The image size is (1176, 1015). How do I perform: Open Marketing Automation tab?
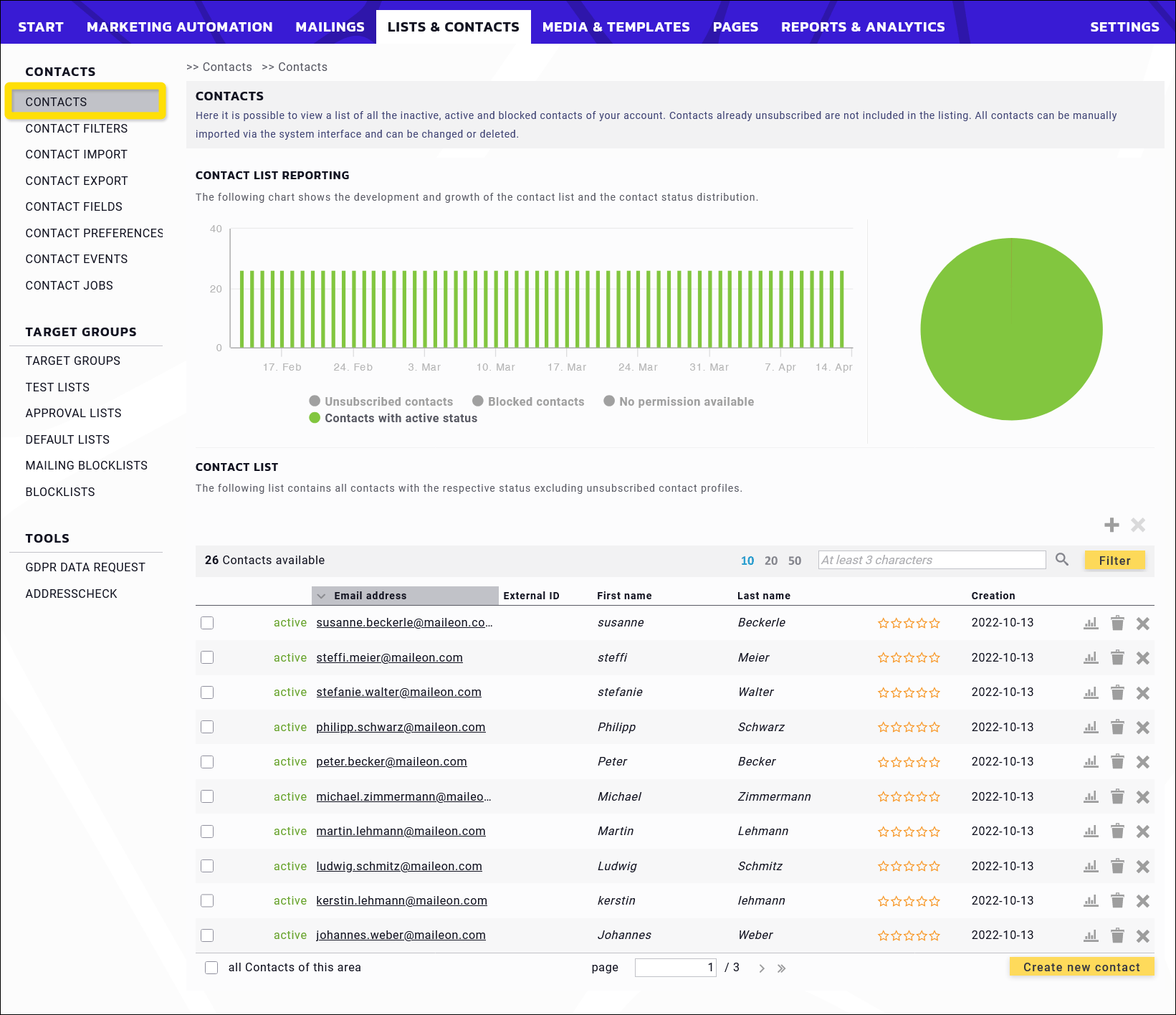[x=180, y=27]
